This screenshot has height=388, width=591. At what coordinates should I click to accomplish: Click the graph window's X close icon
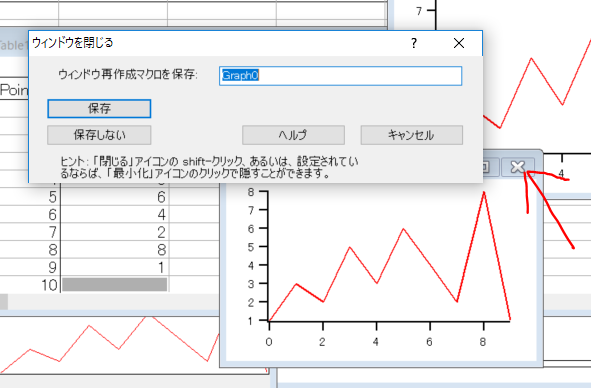click(x=518, y=167)
